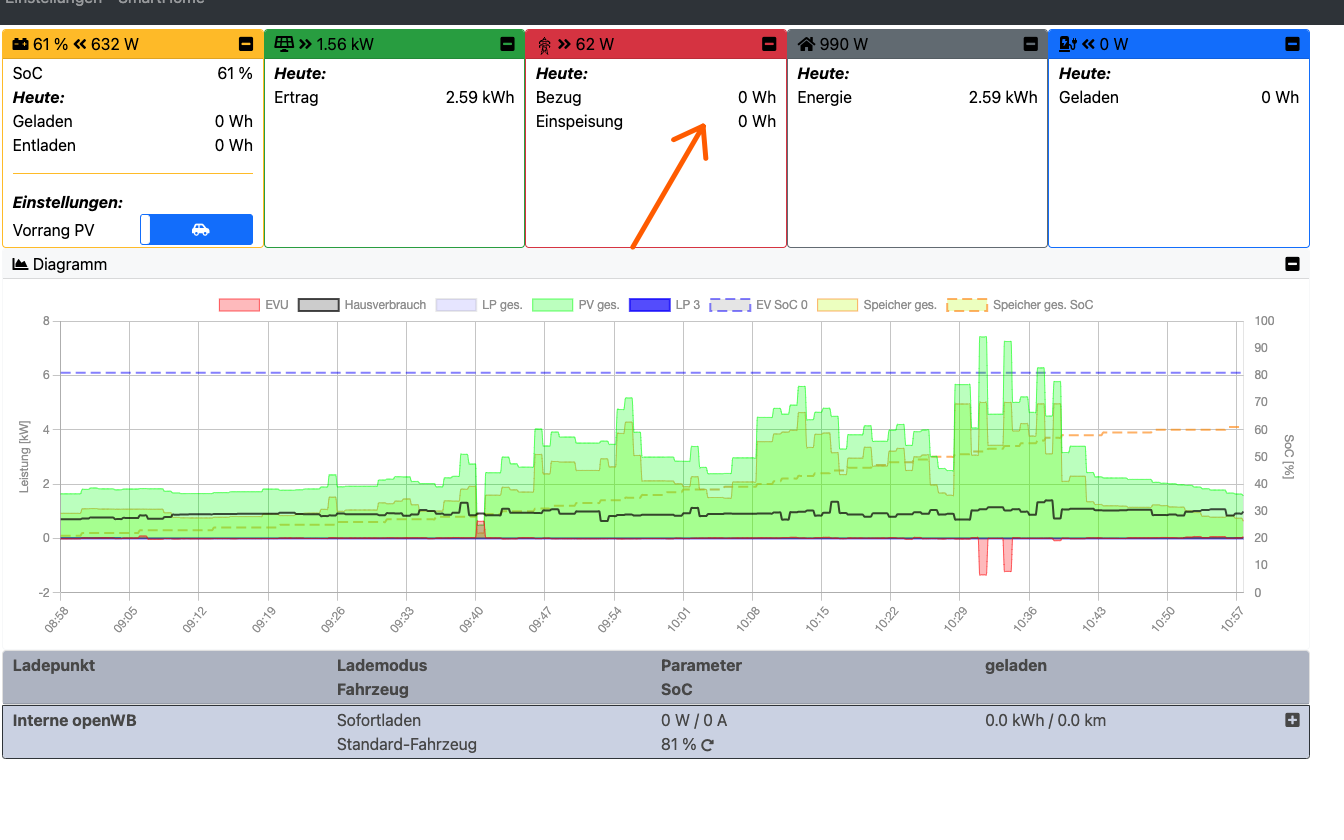Click the LP 3 blue legend swatch

coord(649,305)
